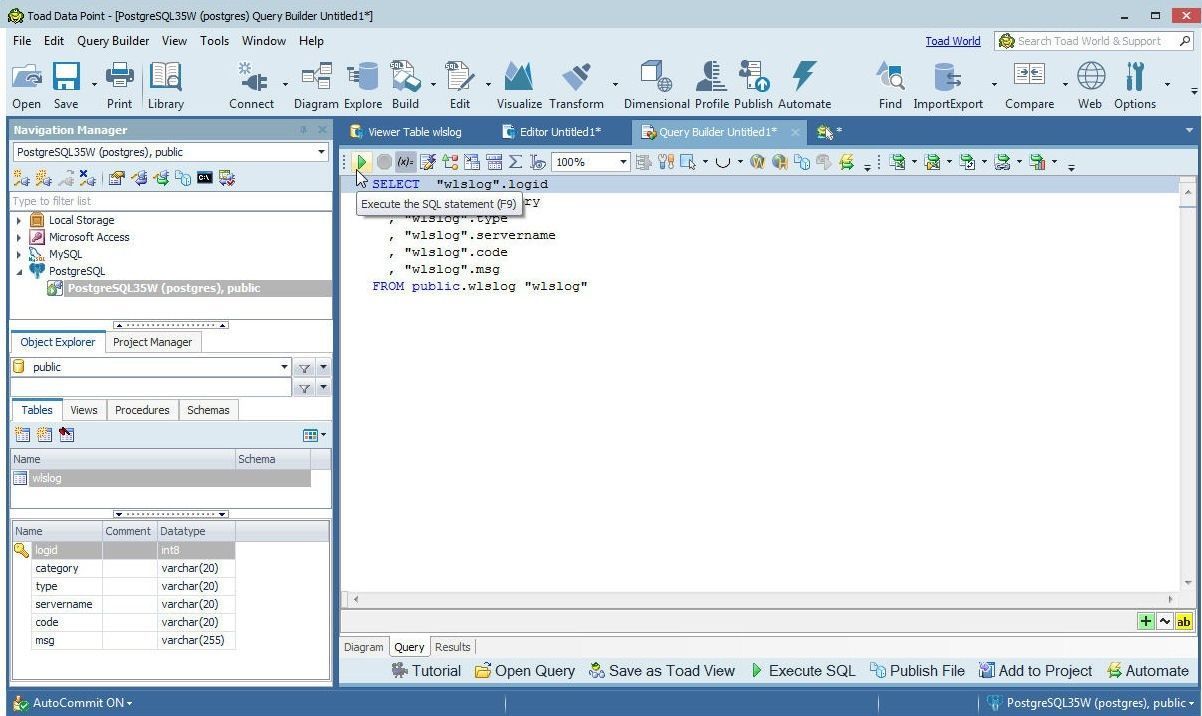Image resolution: width=1202 pixels, height=716 pixels.
Task: Open the Query Builder menu
Action: click(113, 41)
